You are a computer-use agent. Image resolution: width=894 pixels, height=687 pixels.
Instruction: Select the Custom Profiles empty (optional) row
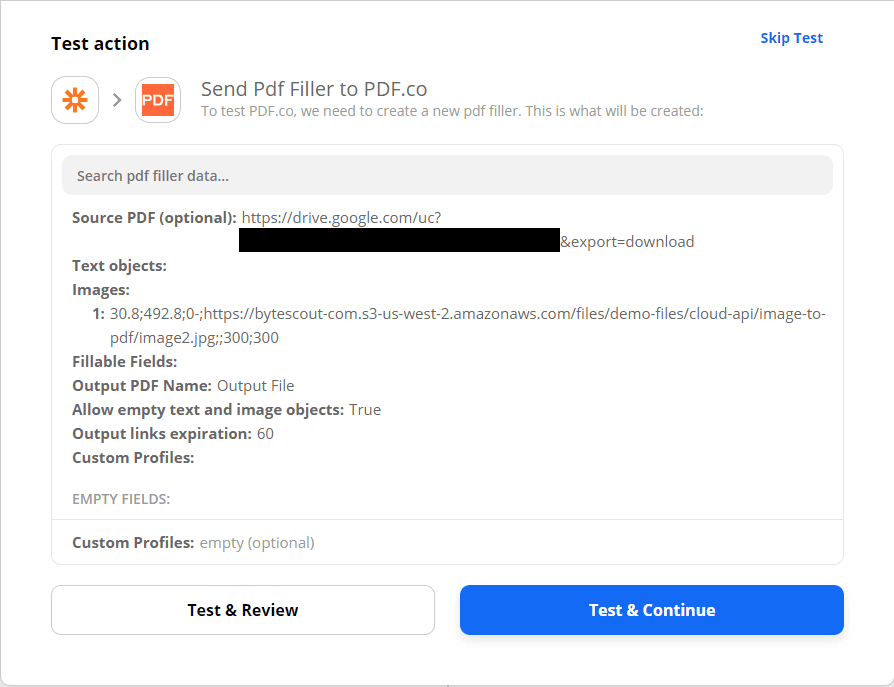pyautogui.click(x=193, y=542)
